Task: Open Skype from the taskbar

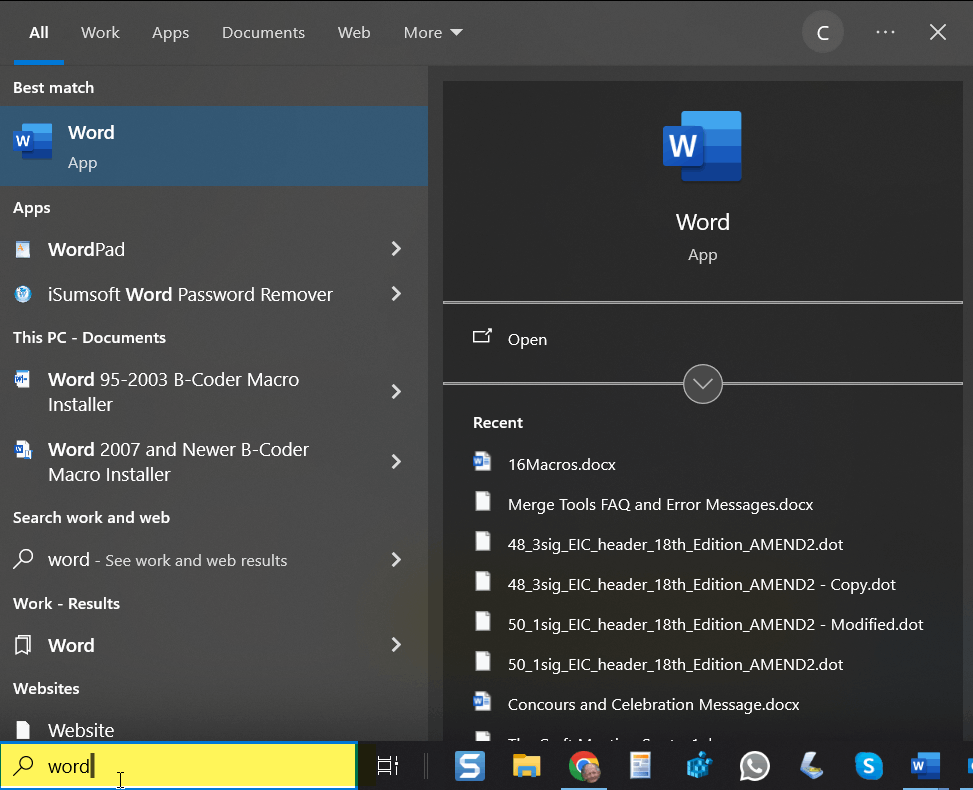Action: [x=868, y=766]
